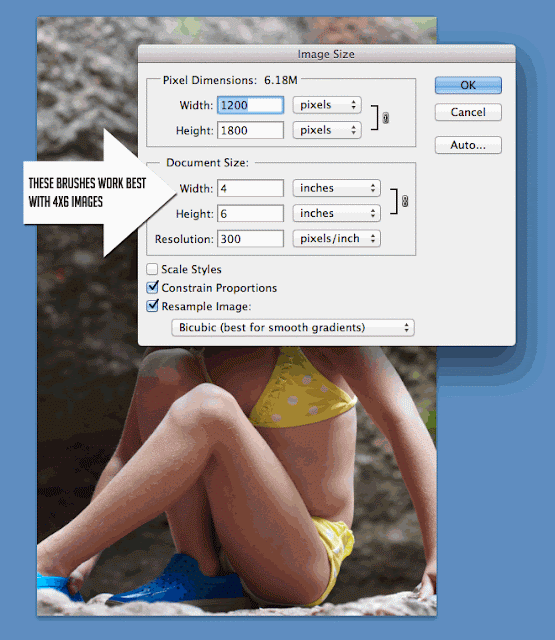Image resolution: width=555 pixels, height=640 pixels.
Task: Open the Auto... resolution dialog
Action: coord(468,145)
